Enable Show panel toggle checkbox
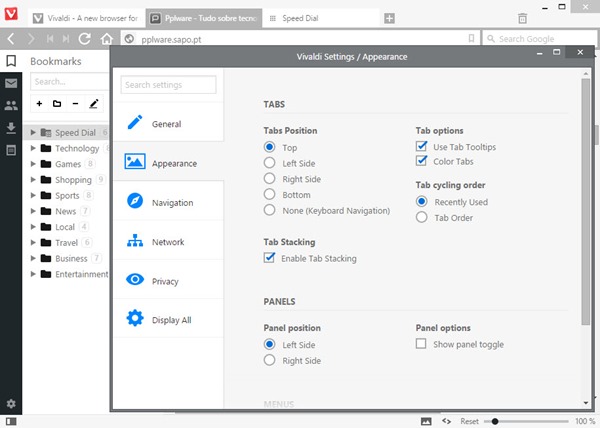The height and width of the screenshot is (428, 600). (x=421, y=343)
